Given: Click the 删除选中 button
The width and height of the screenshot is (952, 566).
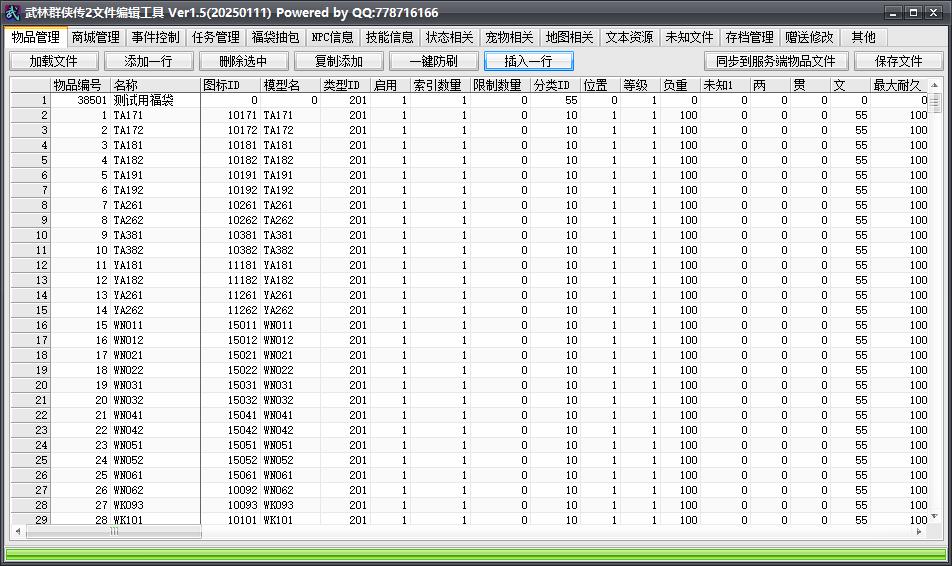Looking at the screenshot, I should click(x=243, y=61).
